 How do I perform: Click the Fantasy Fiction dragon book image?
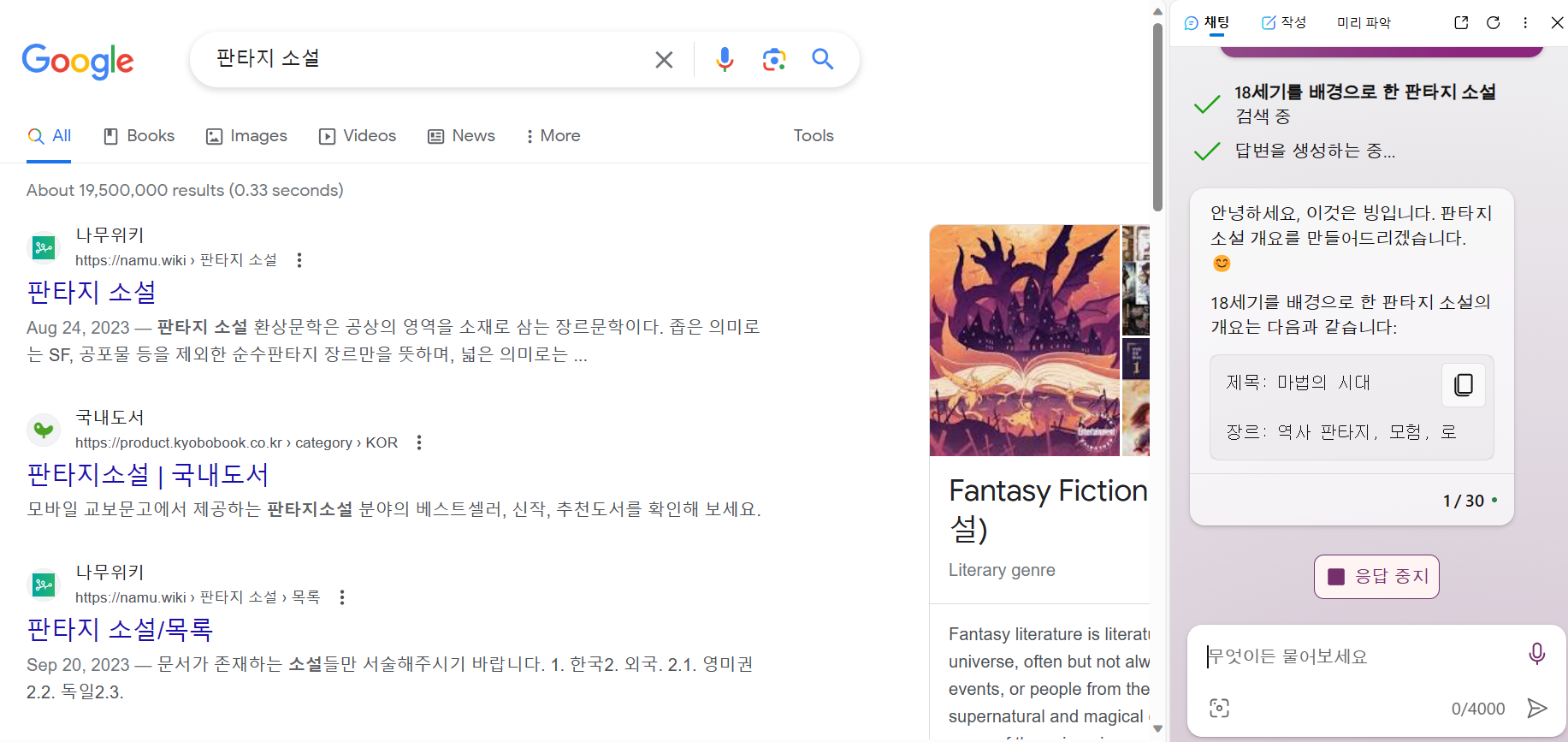1024,341
